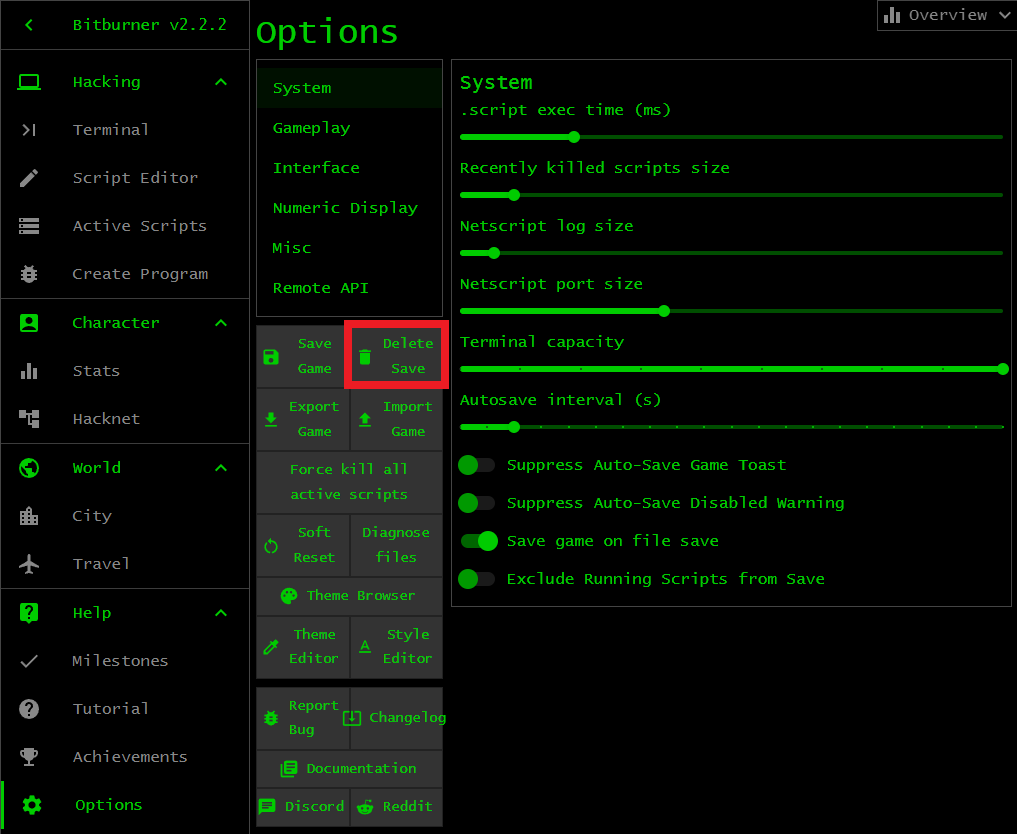Click the Theme Editor eyedropper icon
The width and height of the screenshot is (1017, 834).
point(271,647)
